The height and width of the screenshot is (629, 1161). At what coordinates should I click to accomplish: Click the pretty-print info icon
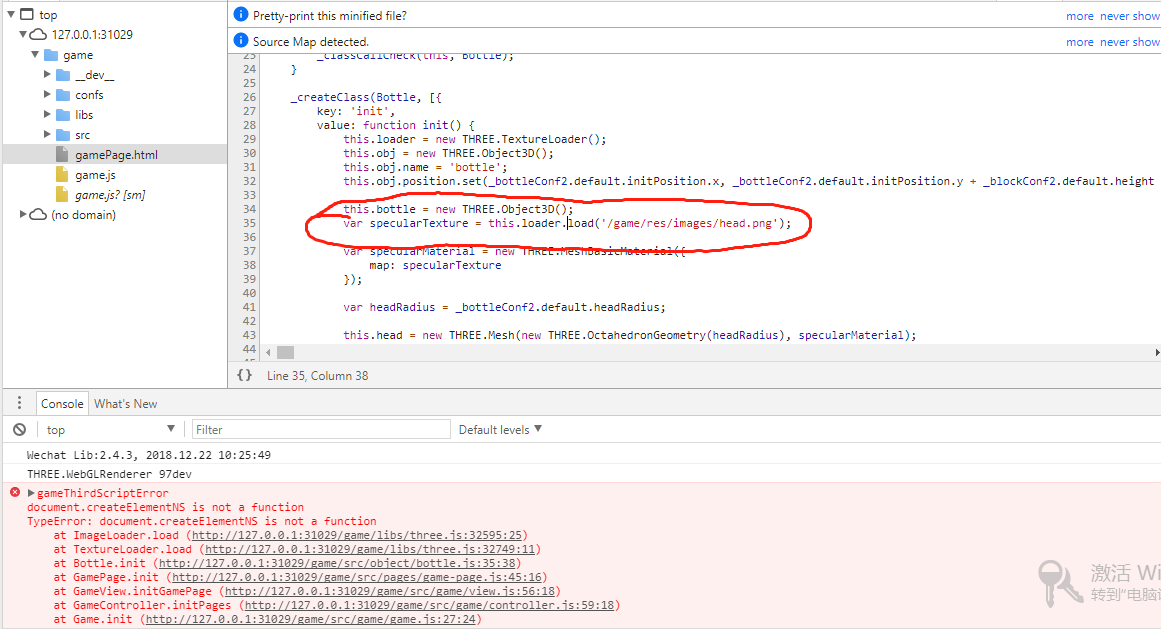tap(241, 14)
